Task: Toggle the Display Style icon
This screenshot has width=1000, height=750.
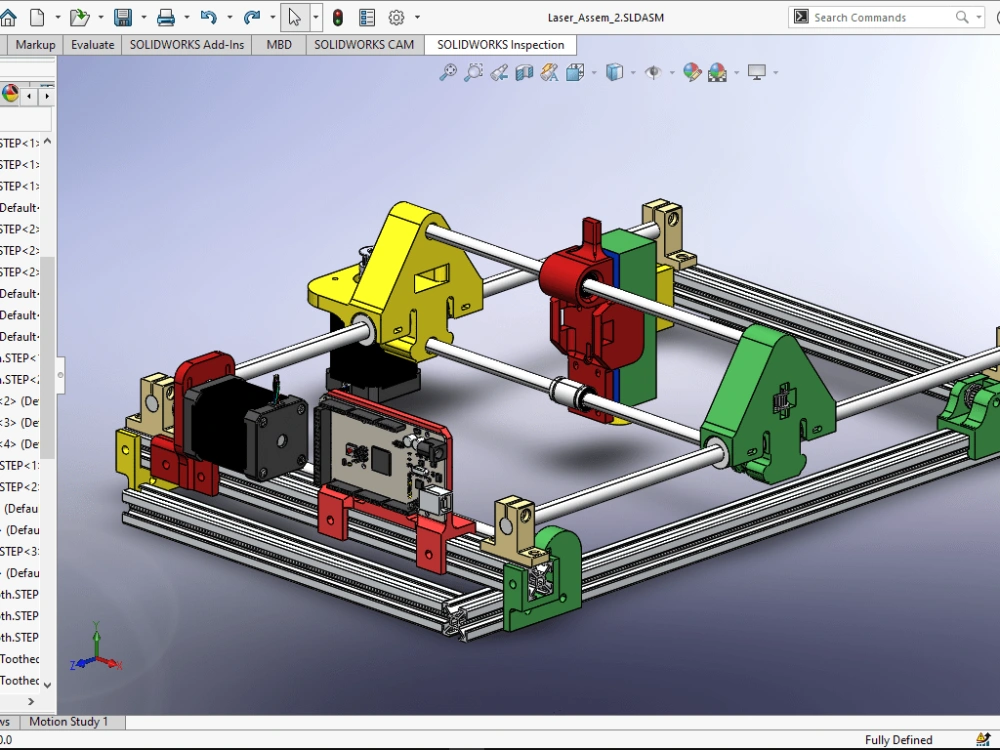Action: [614, 72]
